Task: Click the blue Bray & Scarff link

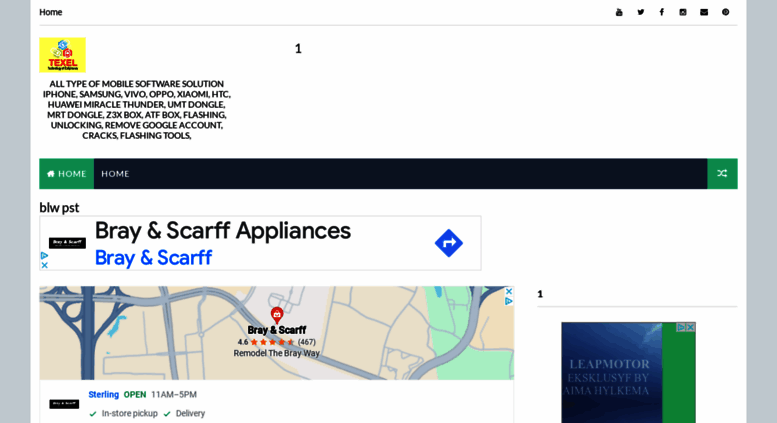Action: (x=153, y=258)
